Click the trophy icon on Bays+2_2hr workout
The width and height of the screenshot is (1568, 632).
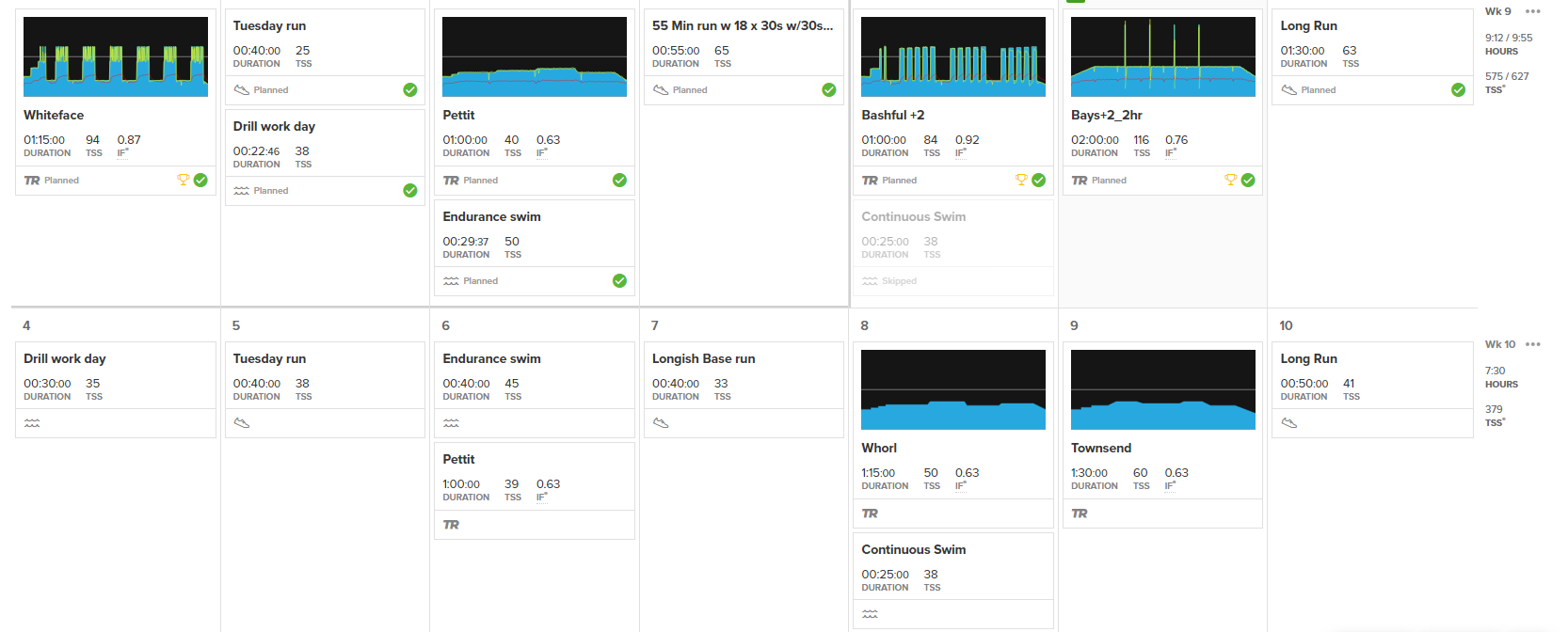[1230, 180]
